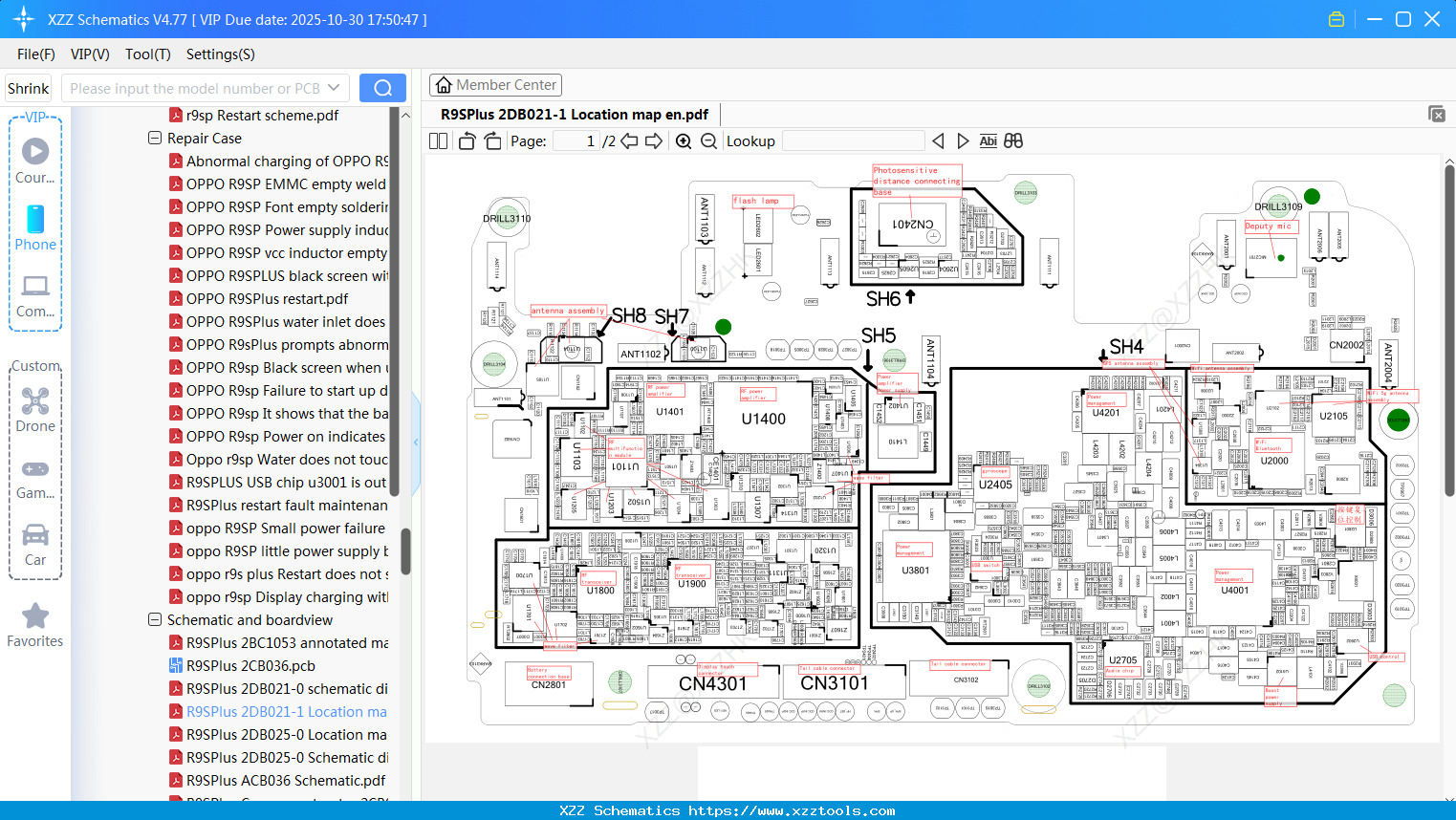Toggle whole-word match in the lookup bar

pyautogui.click(x=1013, y=140)
